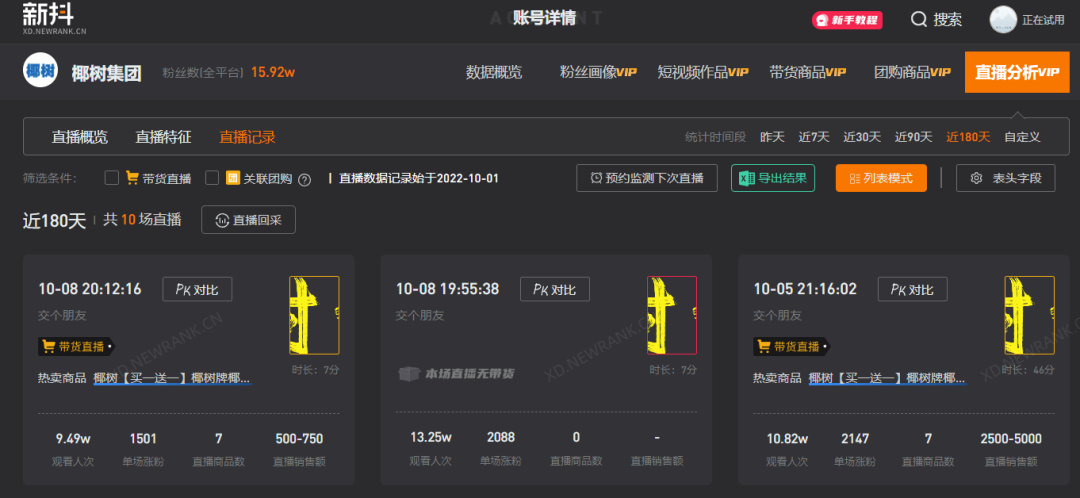This screenshot has height=498, width=1080.
Task: Click the help question mark beside 关联团购
Action: point(305,179)
